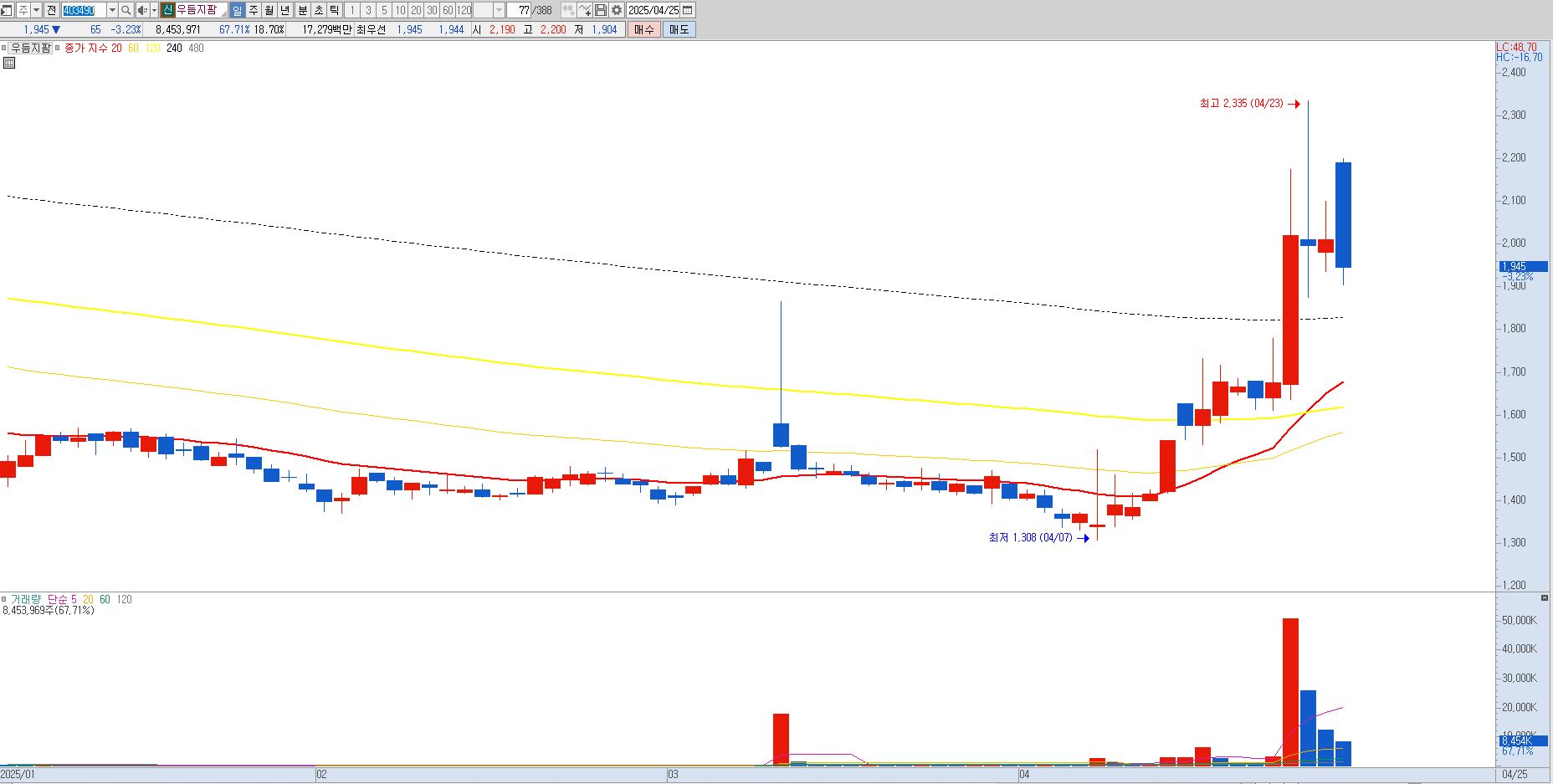Select the 분 minute period toggle

[303, 10]
